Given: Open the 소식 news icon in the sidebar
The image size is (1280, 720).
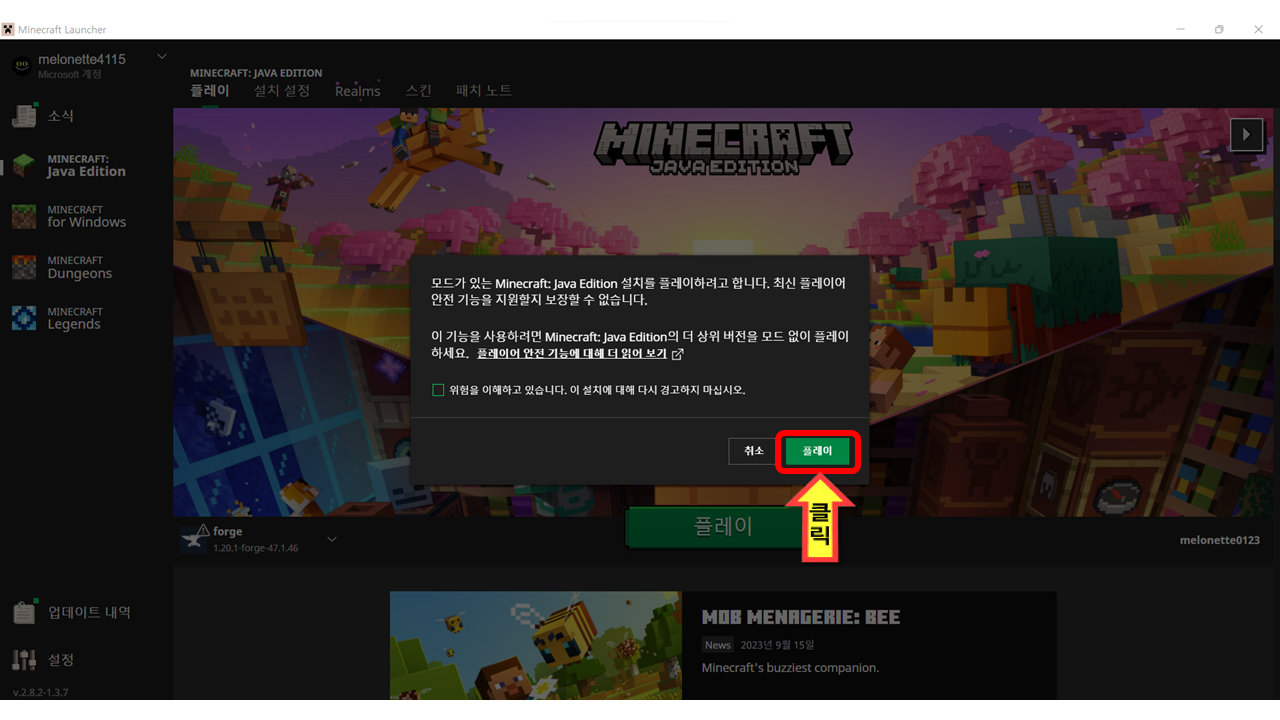Looking at the screenshot, I should click(x=24, y=115).
